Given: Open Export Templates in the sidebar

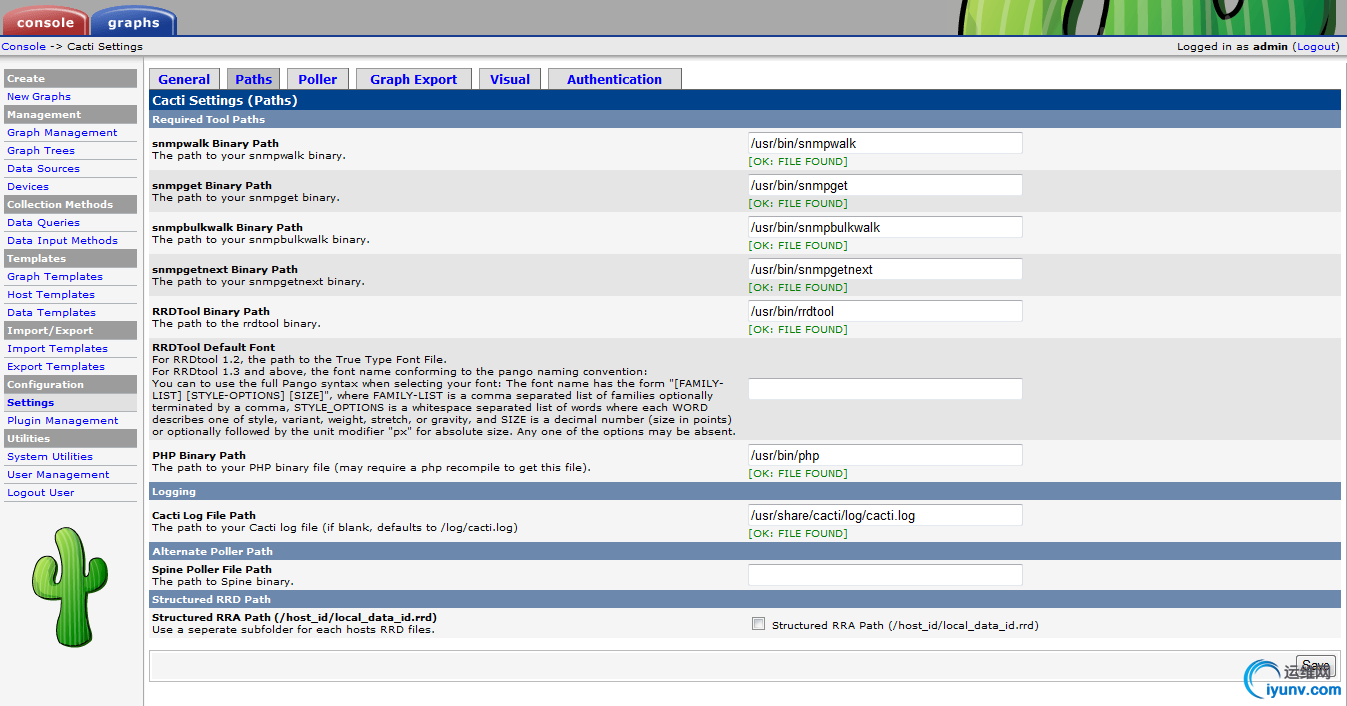Looking at the screenshot, I should pyautogui.click(x=56, y=367).
